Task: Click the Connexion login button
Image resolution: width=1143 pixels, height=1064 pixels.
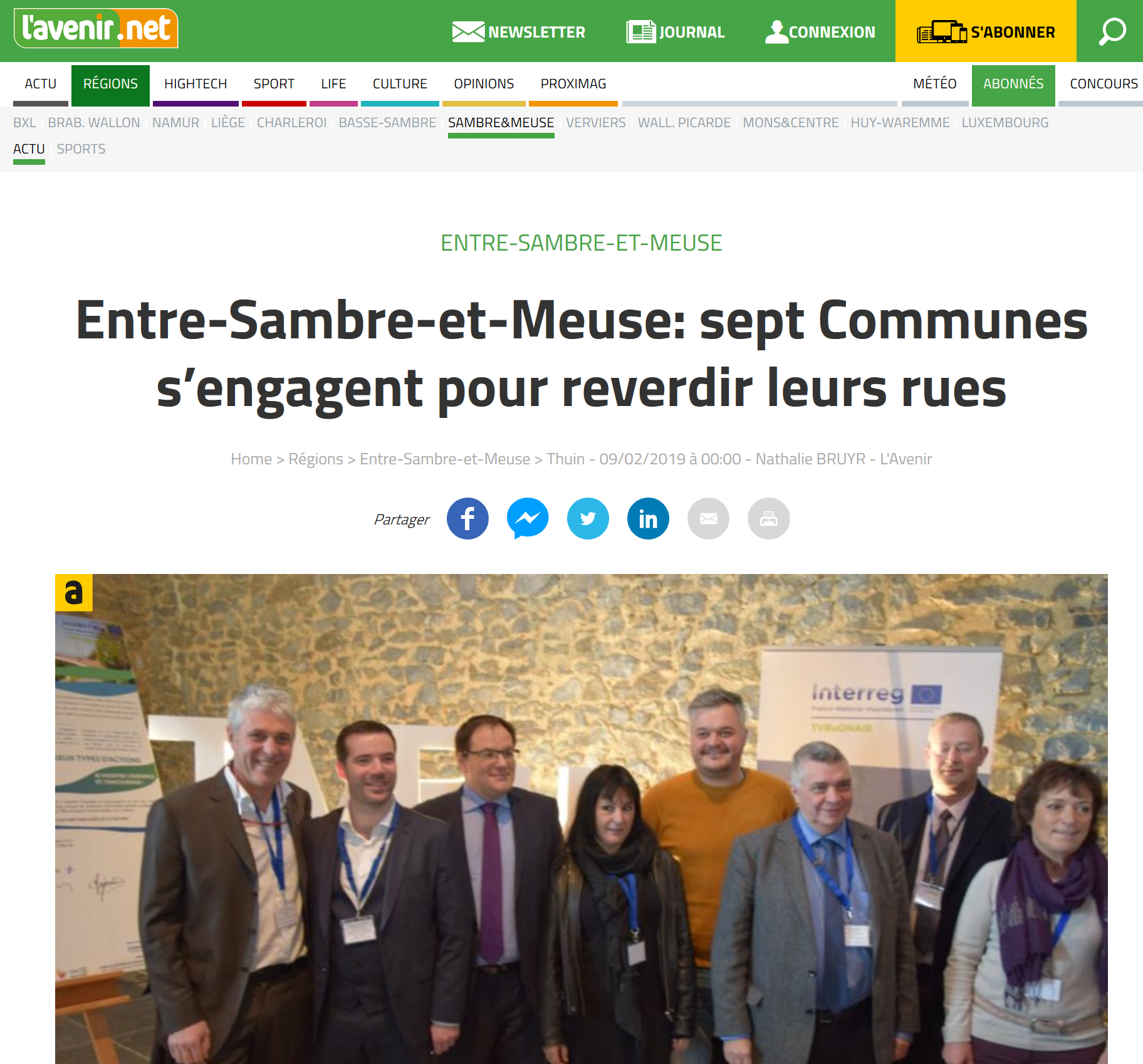Action: (820, 32)
